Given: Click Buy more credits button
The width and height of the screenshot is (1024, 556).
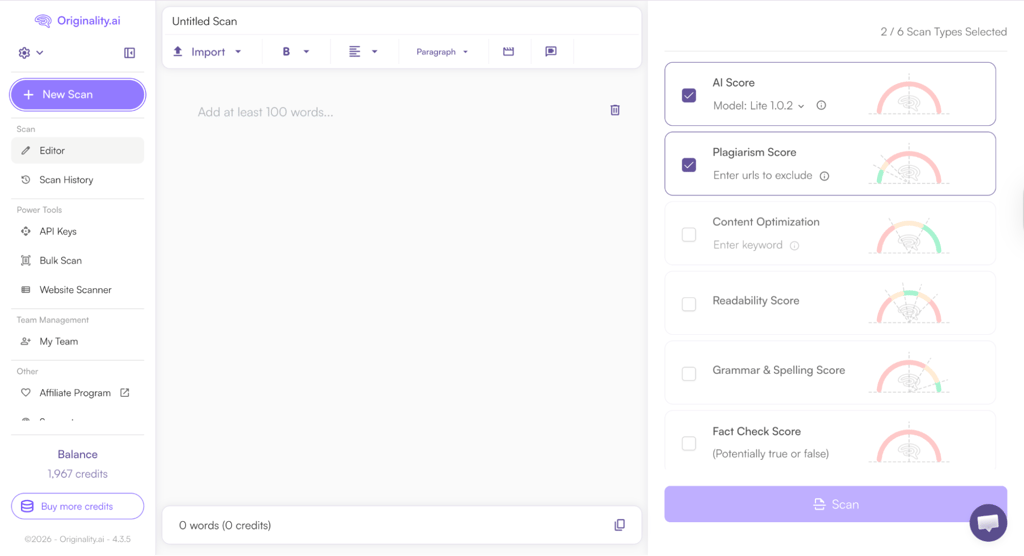Looking at the screenshot, I should 78,506.
